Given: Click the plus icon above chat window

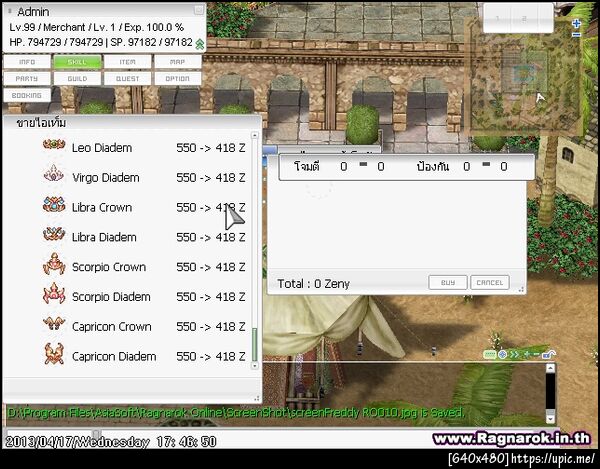Looking at the screenshot, I should point(527,355).
